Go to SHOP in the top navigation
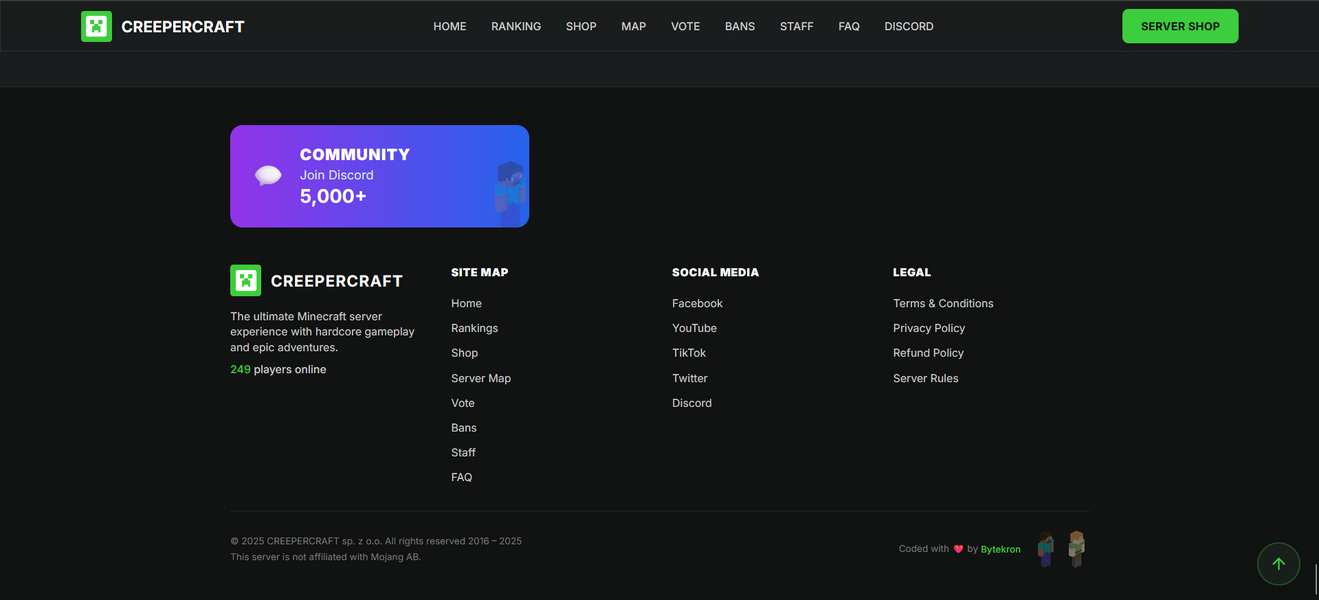 pyautogui.click(x=581, y=26)
